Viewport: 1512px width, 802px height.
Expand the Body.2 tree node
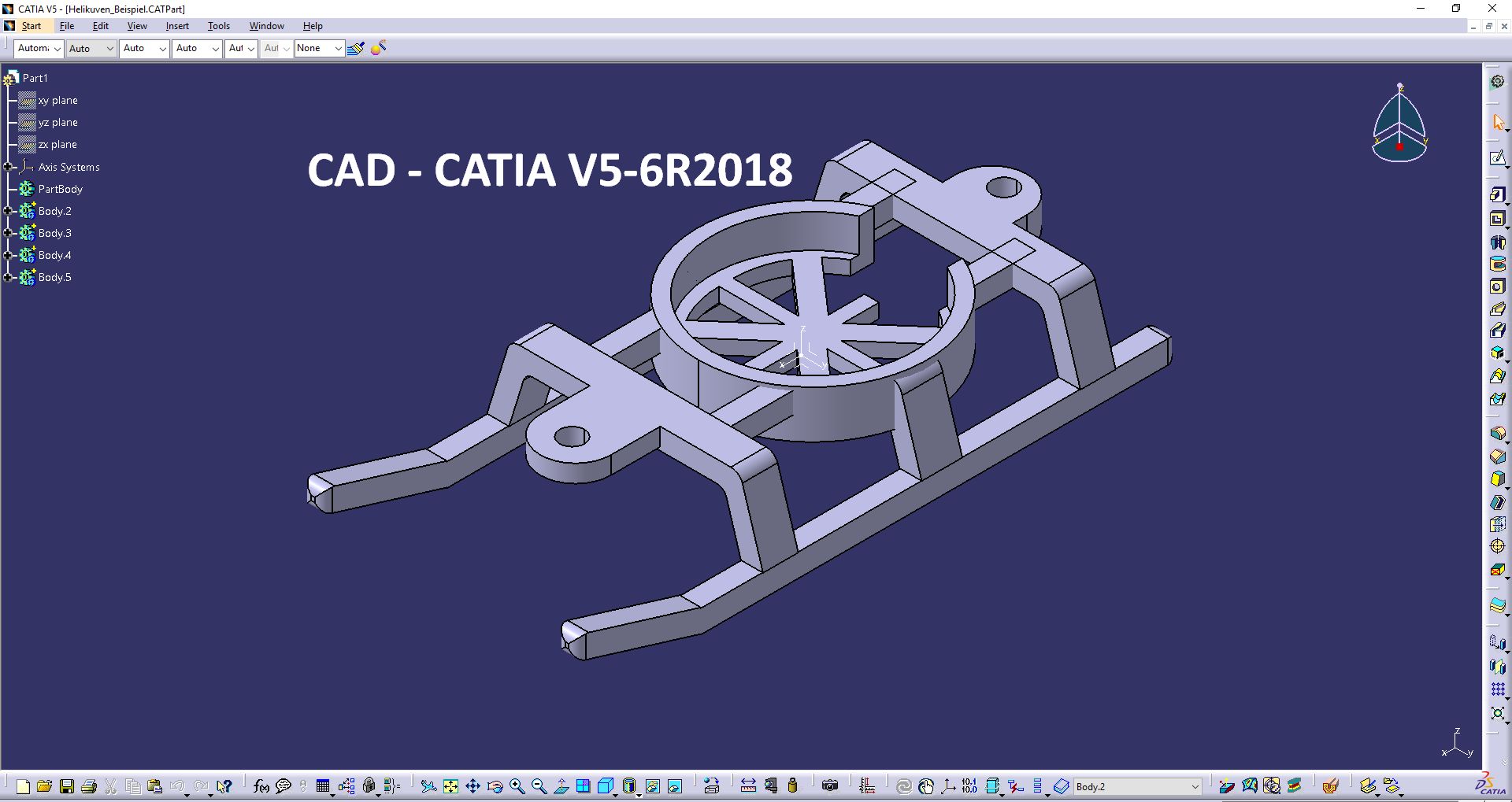coord(8,211)
